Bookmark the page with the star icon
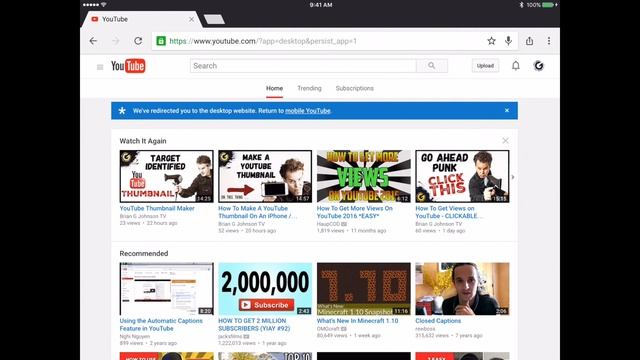 pos(491,41)
